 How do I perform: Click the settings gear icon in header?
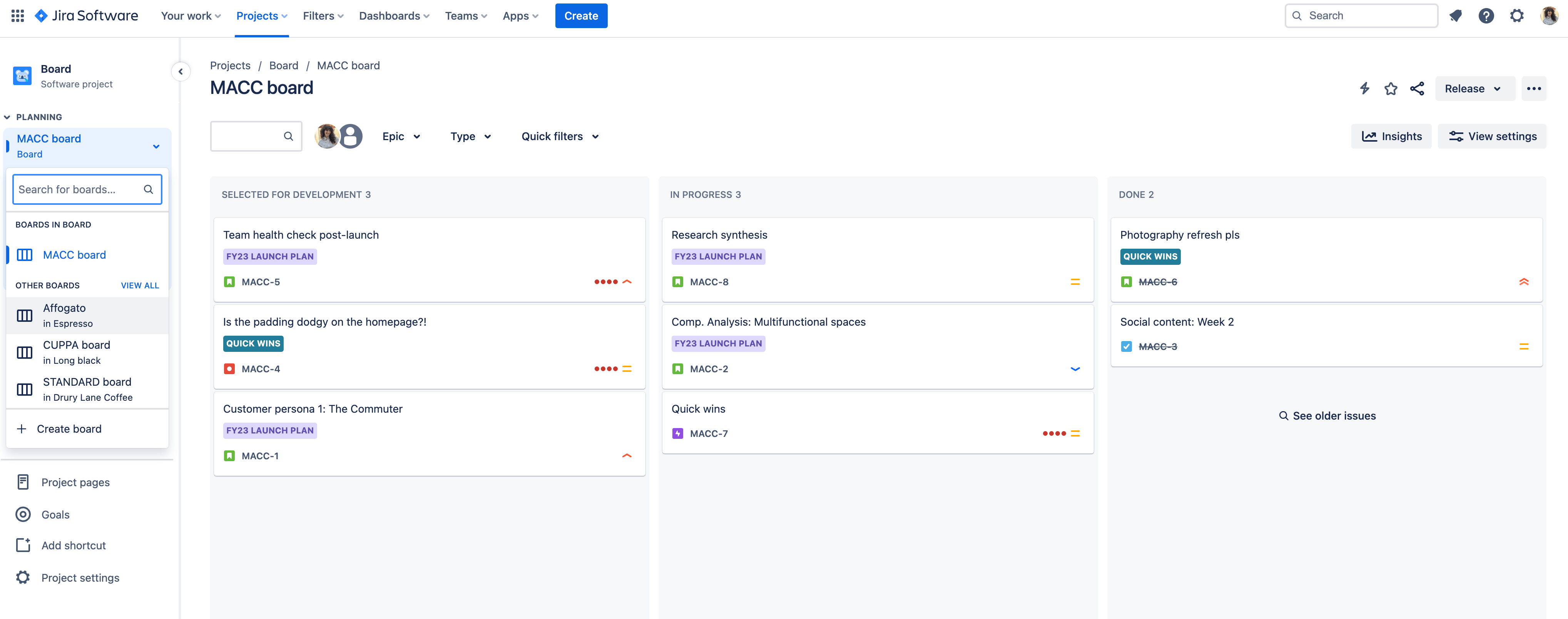point(1517,15)
